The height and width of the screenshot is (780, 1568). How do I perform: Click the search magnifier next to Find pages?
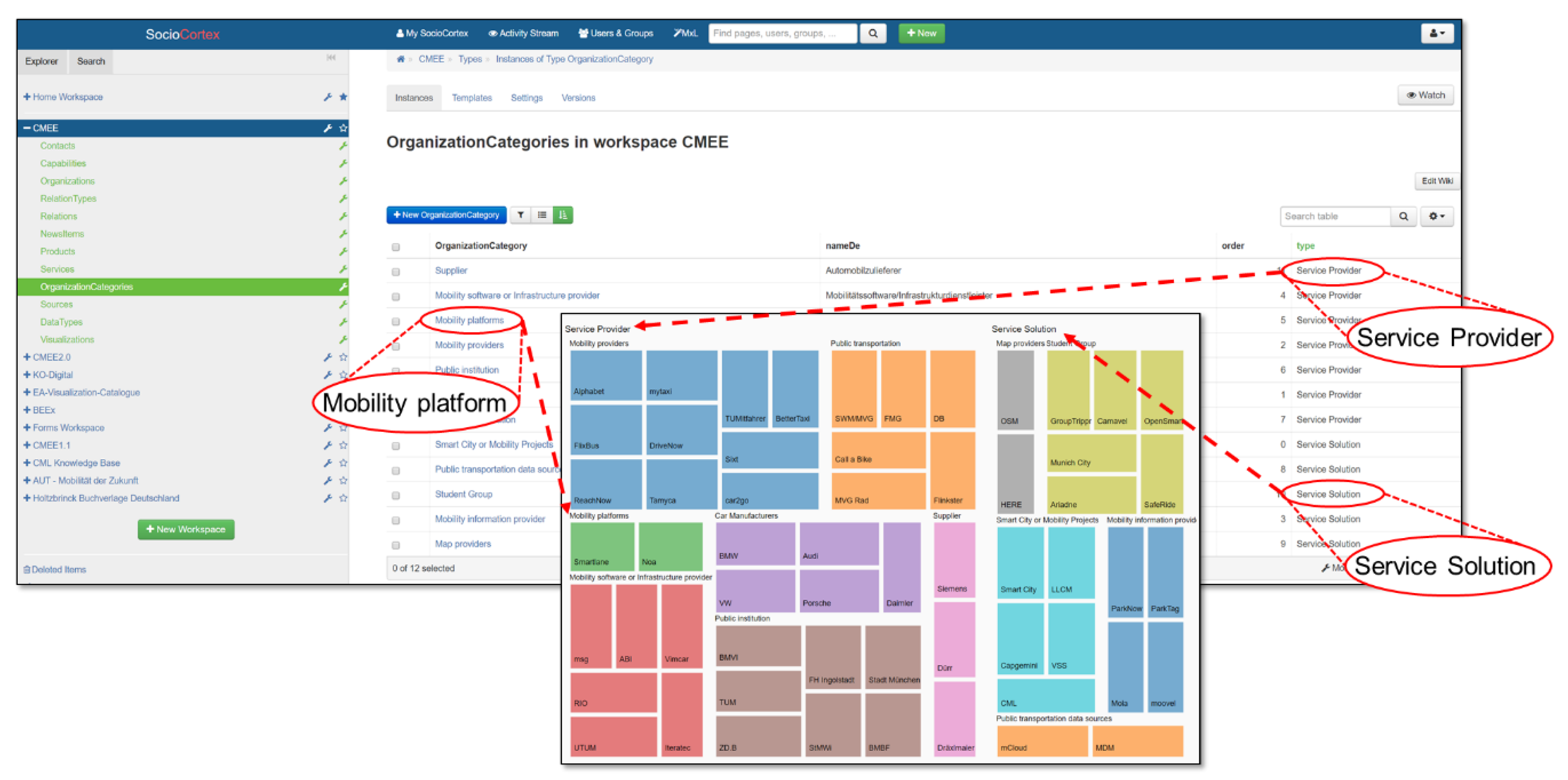tap(872, 33)
